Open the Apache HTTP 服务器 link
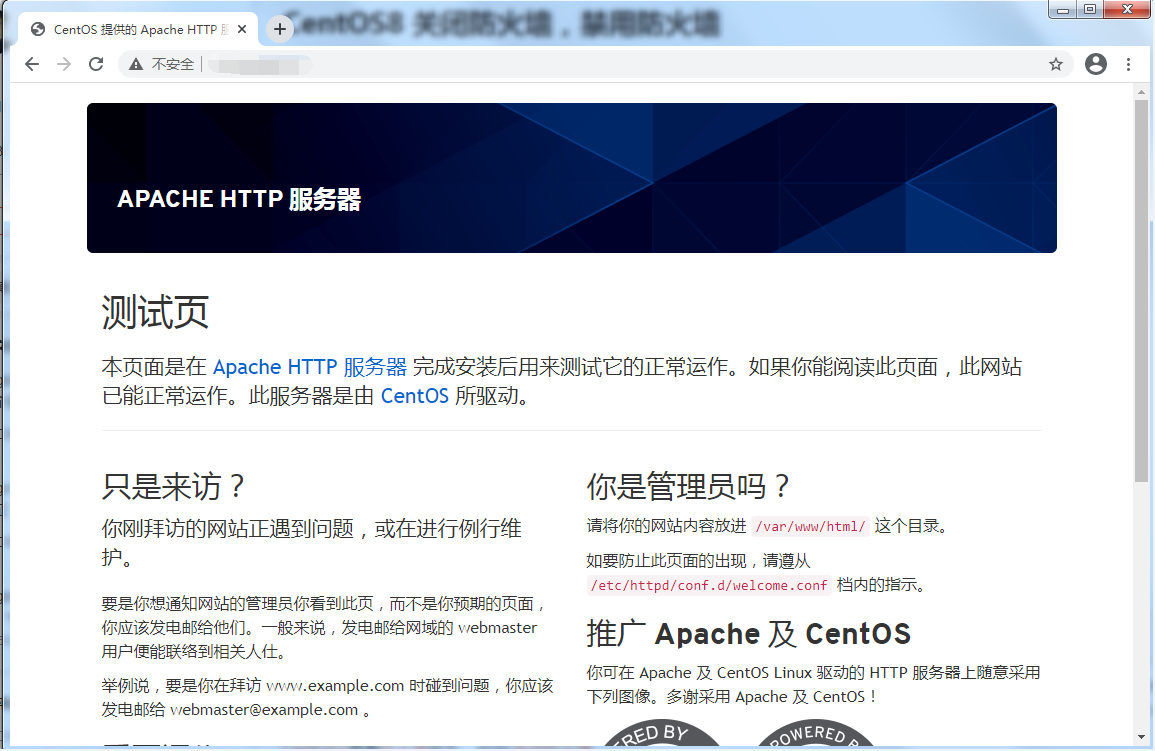The image size is (1155, 751). [309, 367]
